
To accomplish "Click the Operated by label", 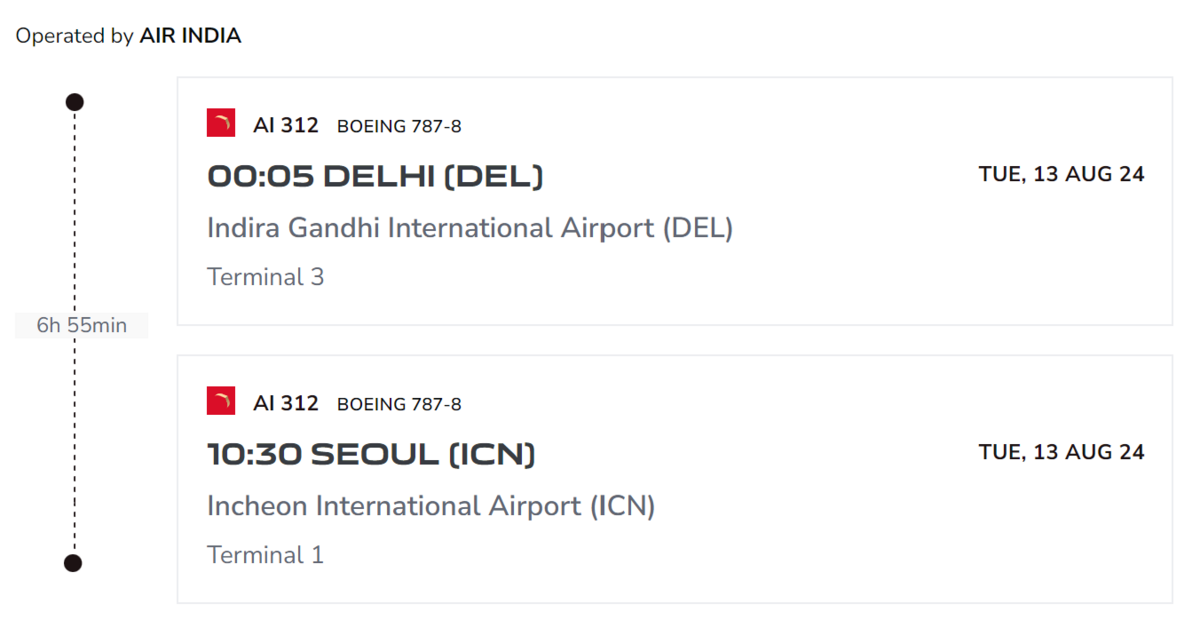I will point(75,36).
